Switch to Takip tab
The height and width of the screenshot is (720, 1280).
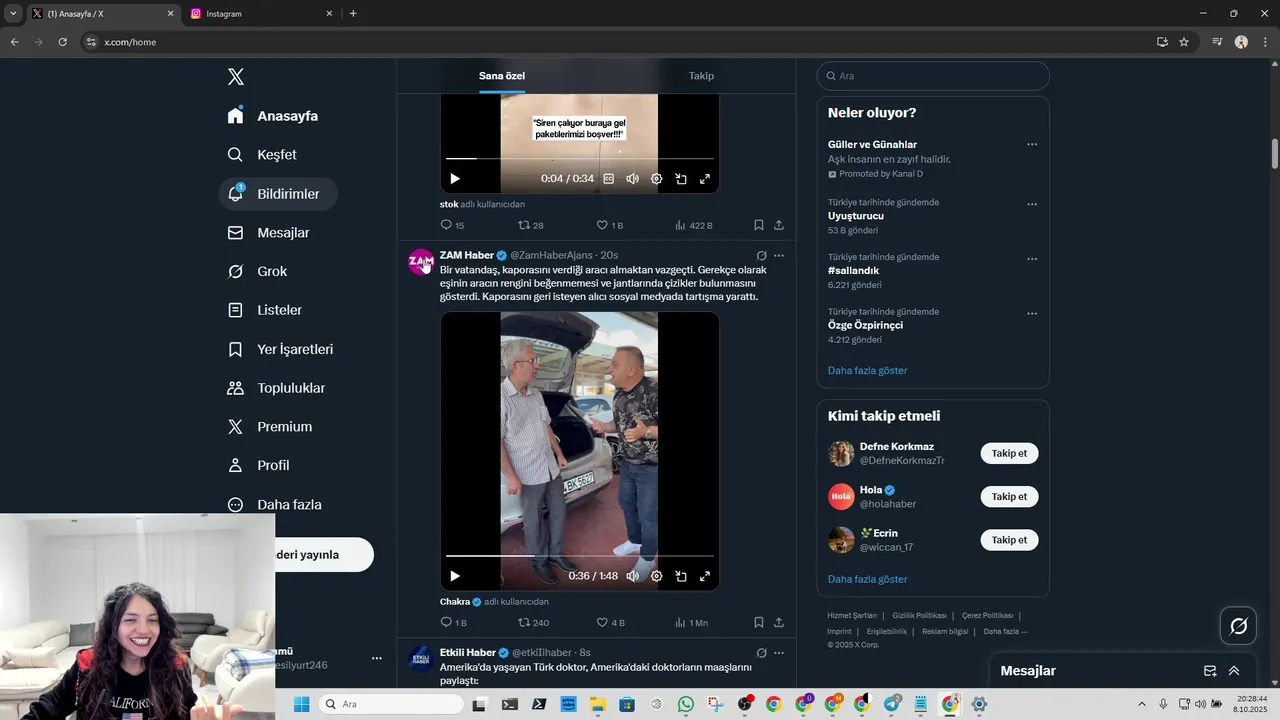click(701, 76)
